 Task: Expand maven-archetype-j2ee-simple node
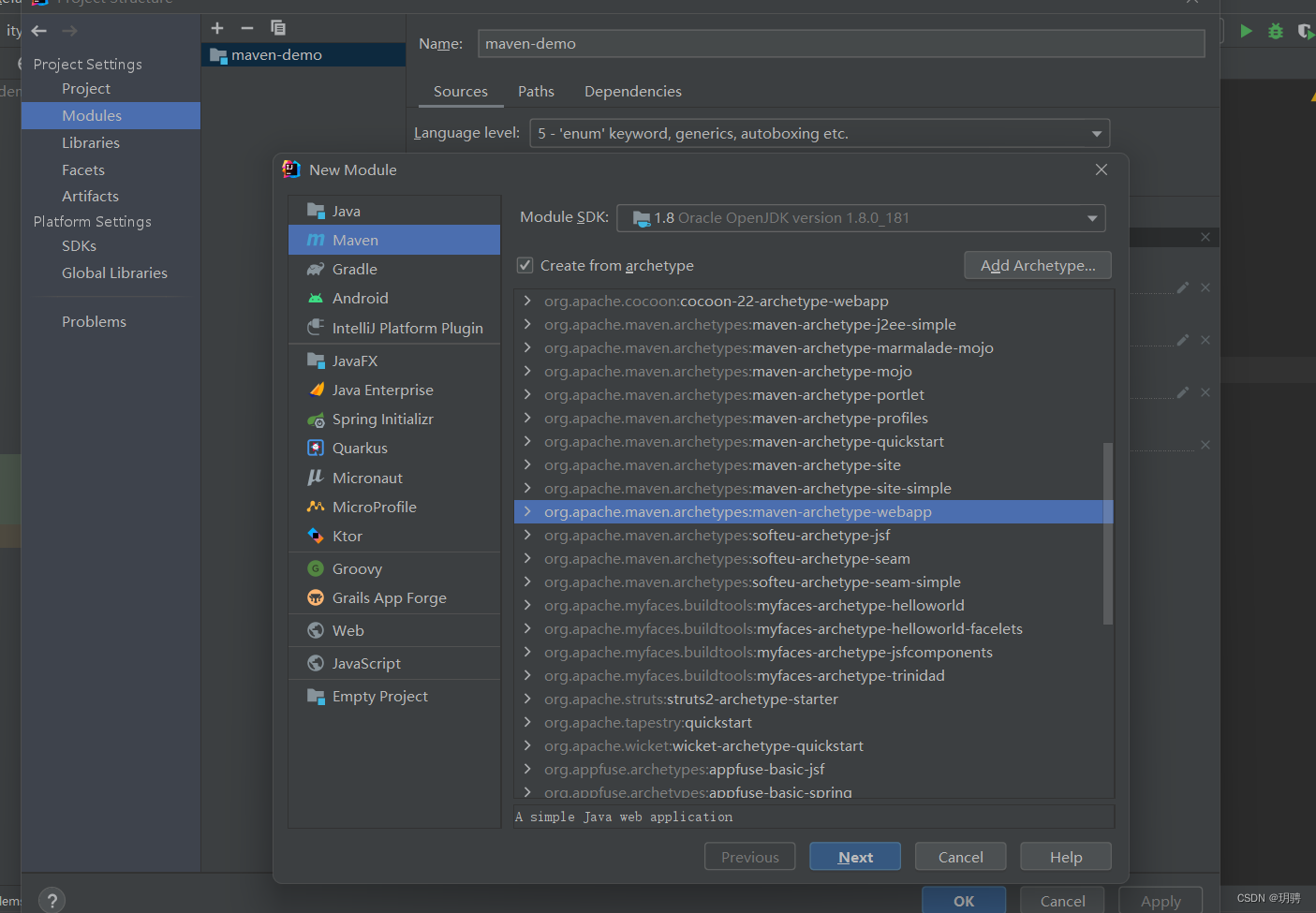click(527, 324)
